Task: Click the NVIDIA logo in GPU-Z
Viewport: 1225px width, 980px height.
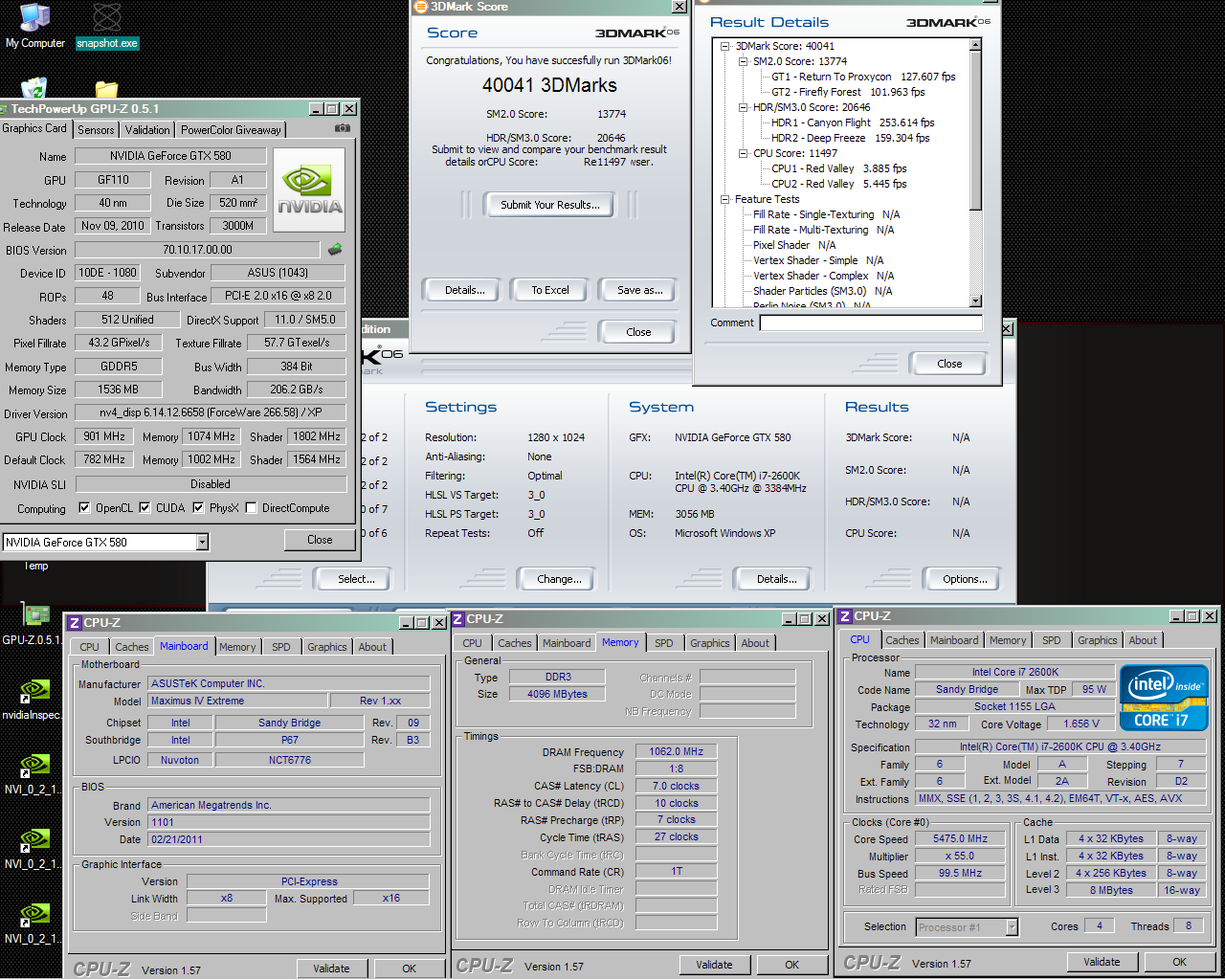Action: 309,189
